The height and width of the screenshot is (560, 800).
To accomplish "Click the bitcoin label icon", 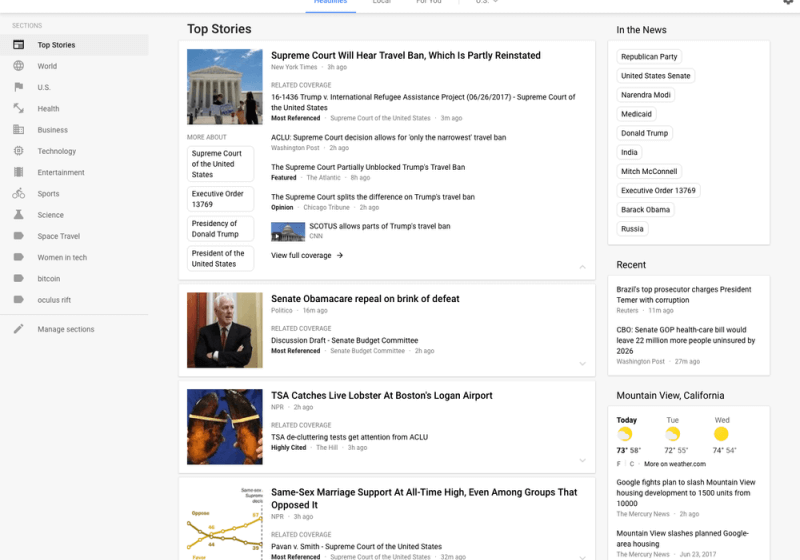I will (x=18, y=278).
